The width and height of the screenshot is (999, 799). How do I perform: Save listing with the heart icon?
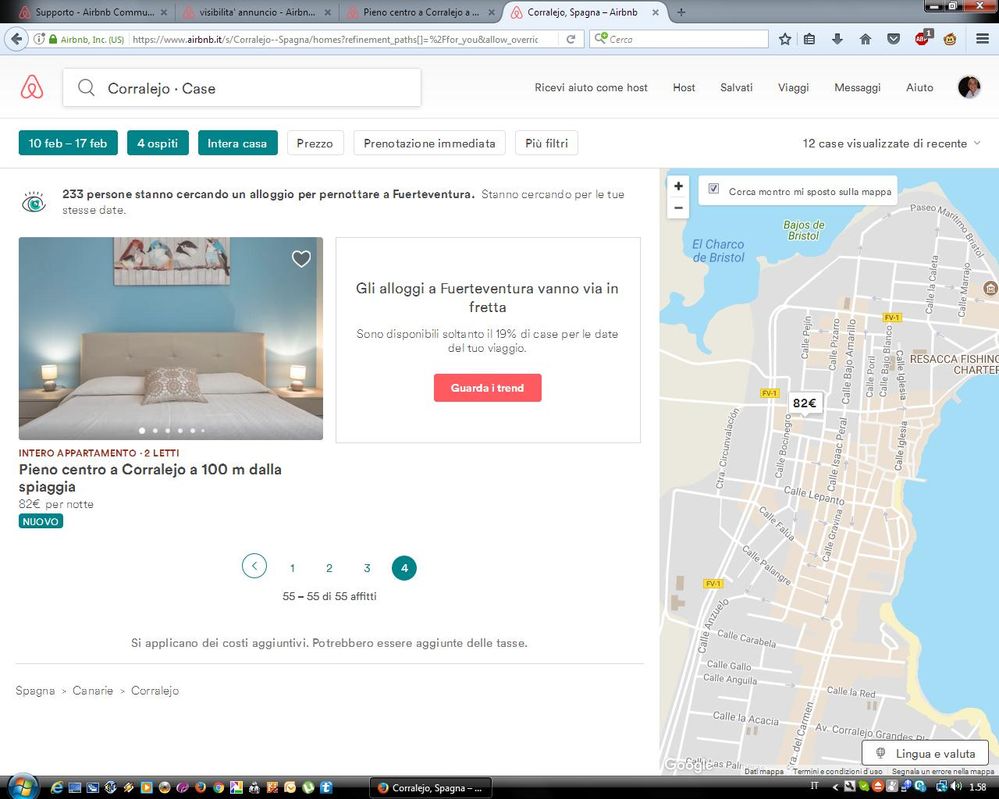(301, 259)
